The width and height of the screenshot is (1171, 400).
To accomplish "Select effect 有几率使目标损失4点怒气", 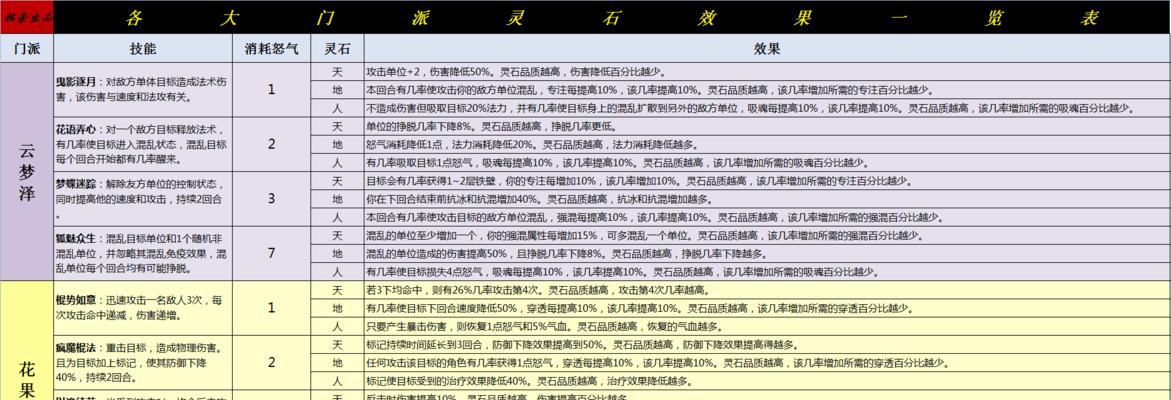I will click(767, 272).
